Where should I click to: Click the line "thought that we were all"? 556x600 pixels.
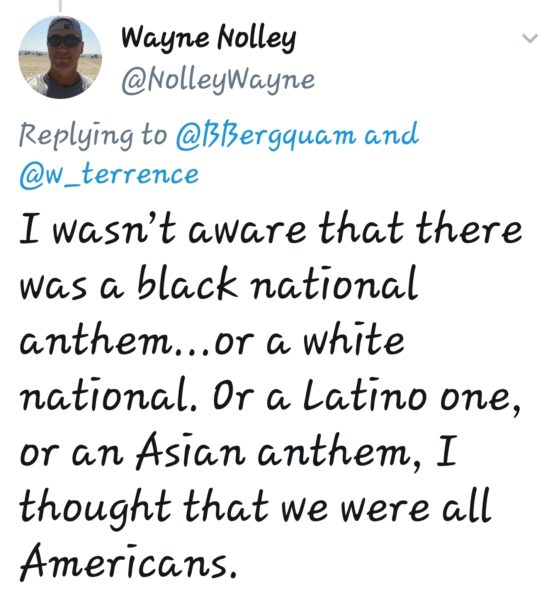point(256,505)
